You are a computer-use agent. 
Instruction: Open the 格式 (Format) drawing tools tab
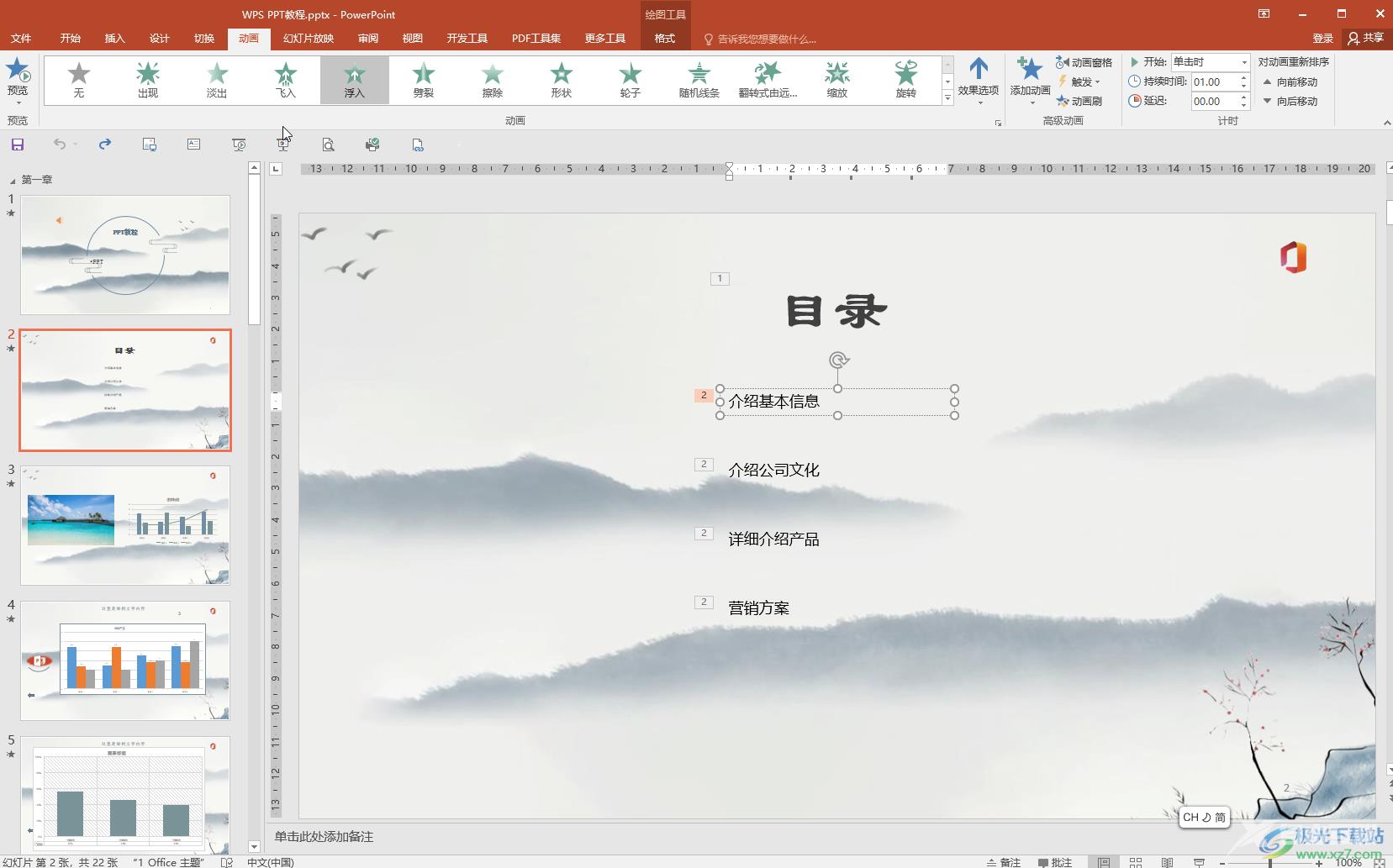click(664, 39)
